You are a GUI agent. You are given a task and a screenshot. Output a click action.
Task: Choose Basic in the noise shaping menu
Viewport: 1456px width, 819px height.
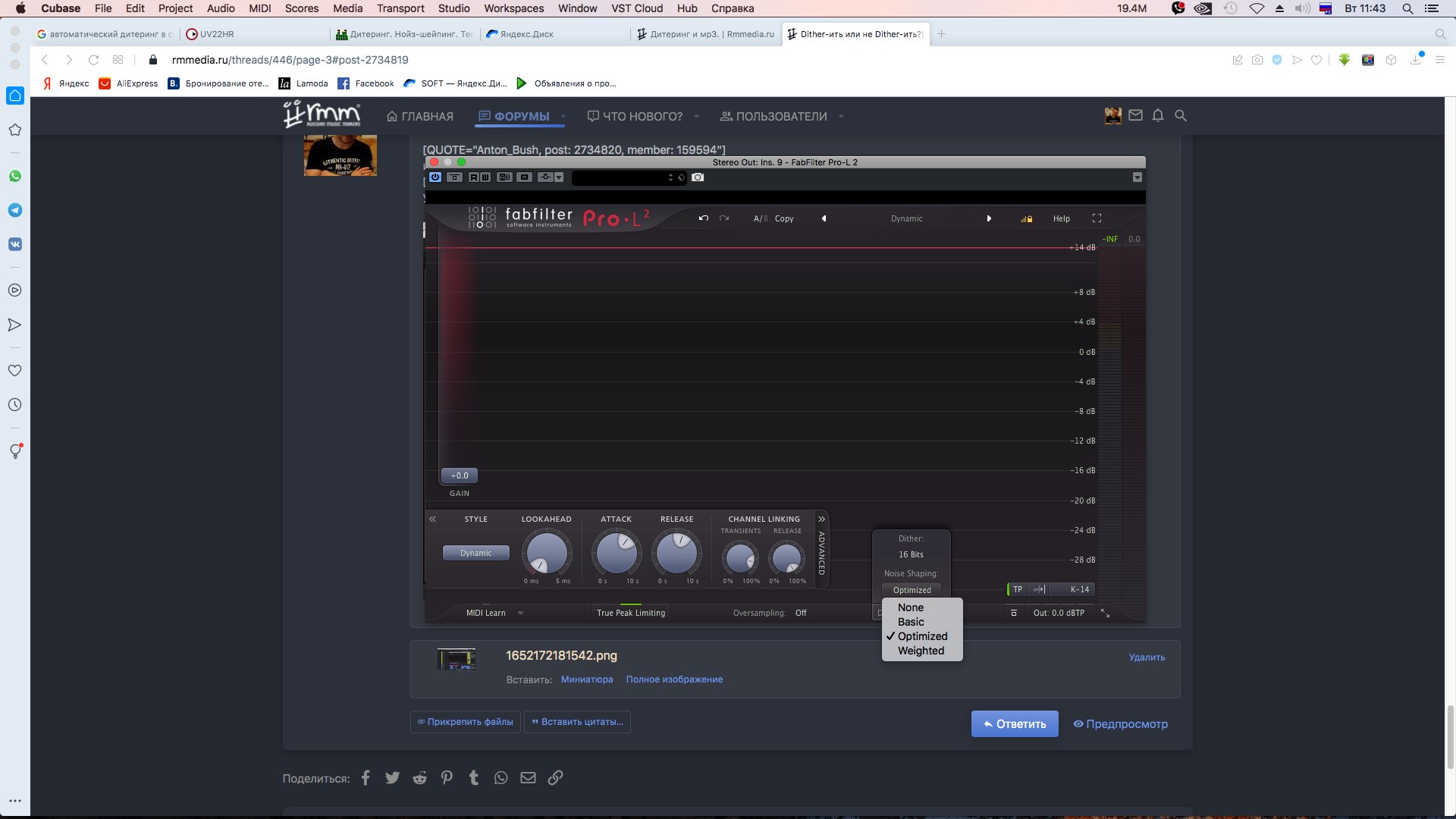pyautogui.click(x=922, y=622)
